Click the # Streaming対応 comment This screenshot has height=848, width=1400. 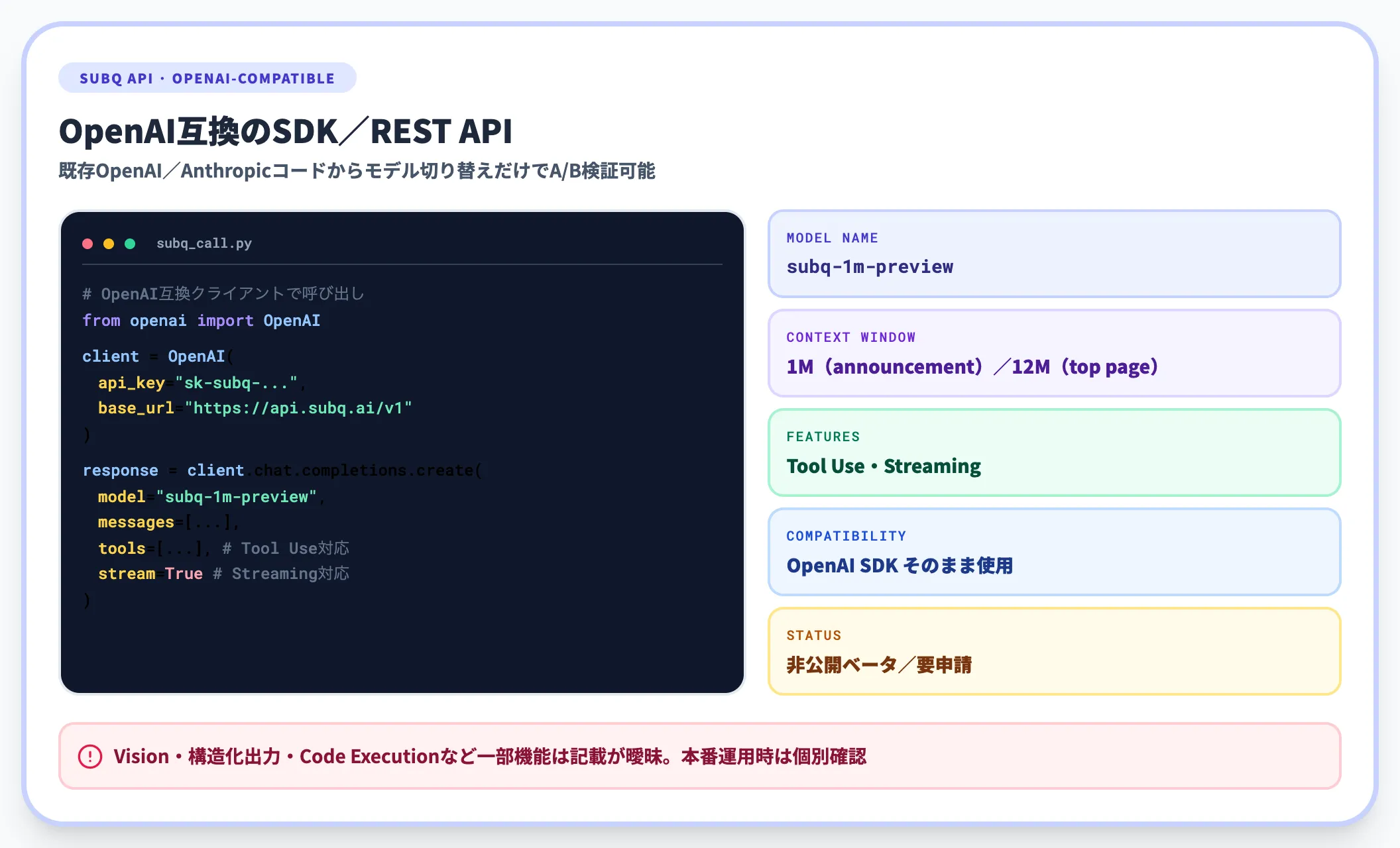(x=281, y=574)
